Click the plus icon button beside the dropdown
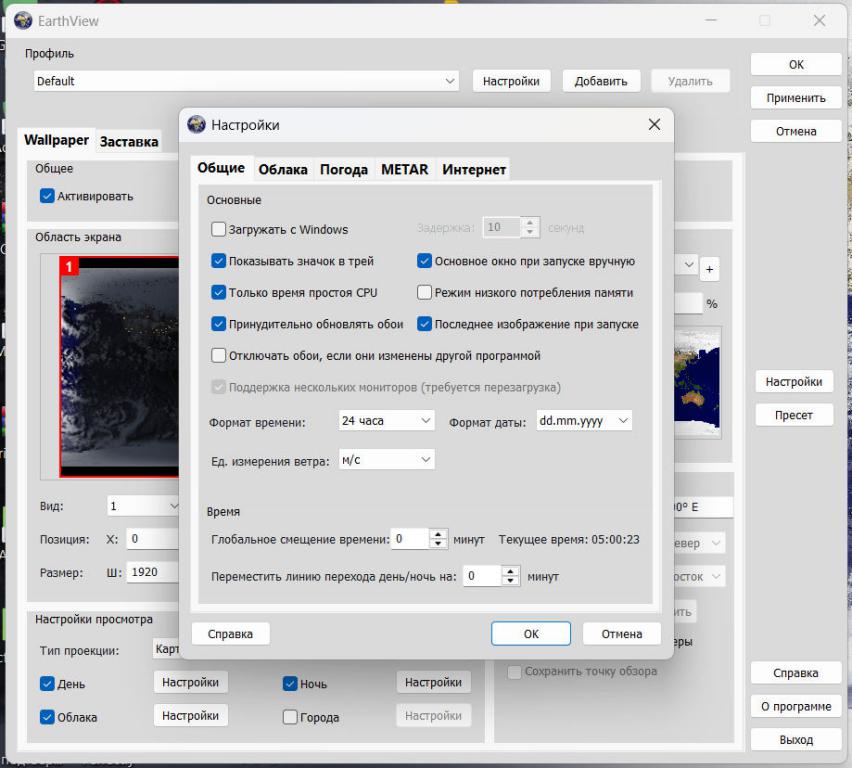 coord(710,268)
